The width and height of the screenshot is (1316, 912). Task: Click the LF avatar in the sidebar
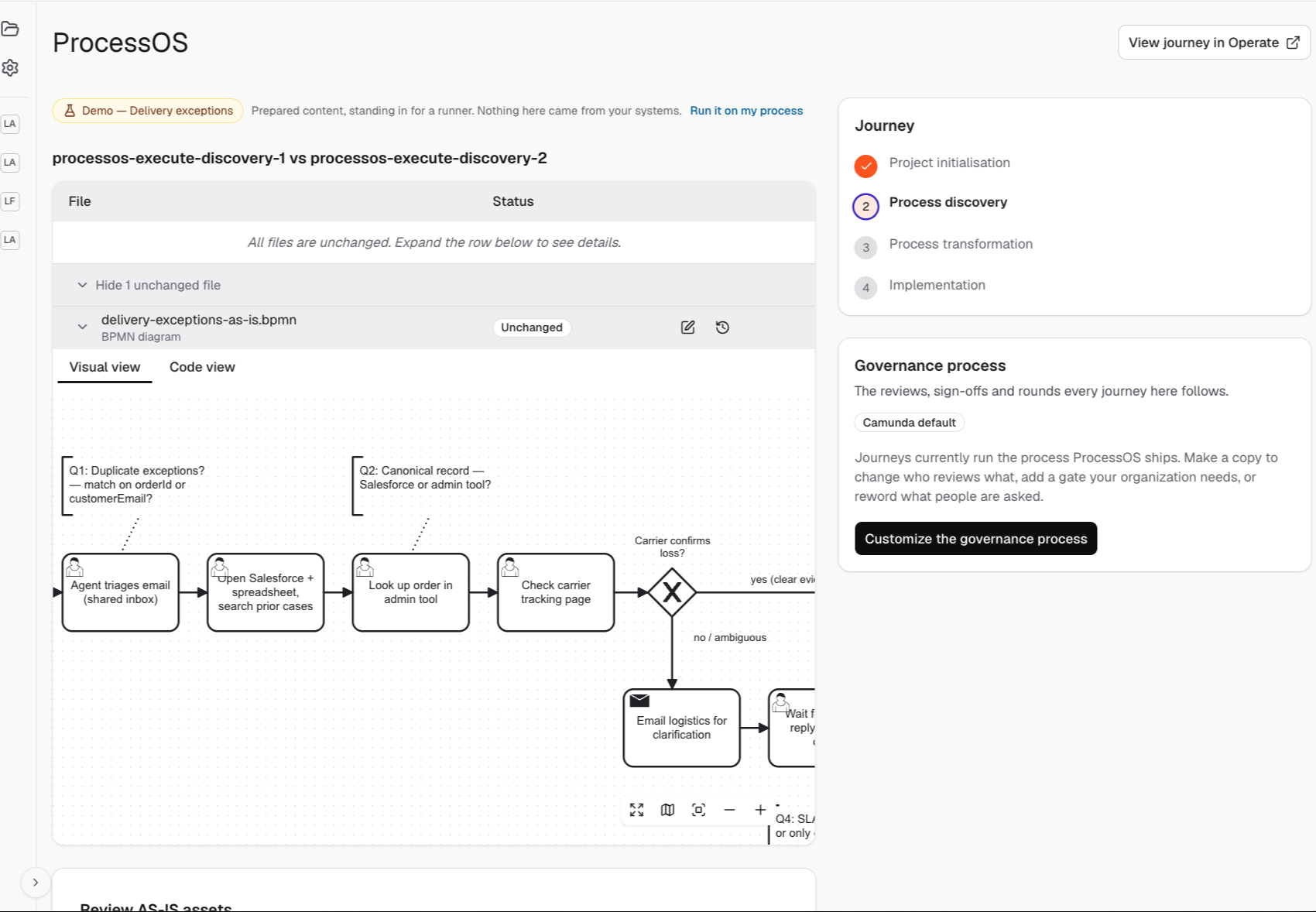pos(10,201)
